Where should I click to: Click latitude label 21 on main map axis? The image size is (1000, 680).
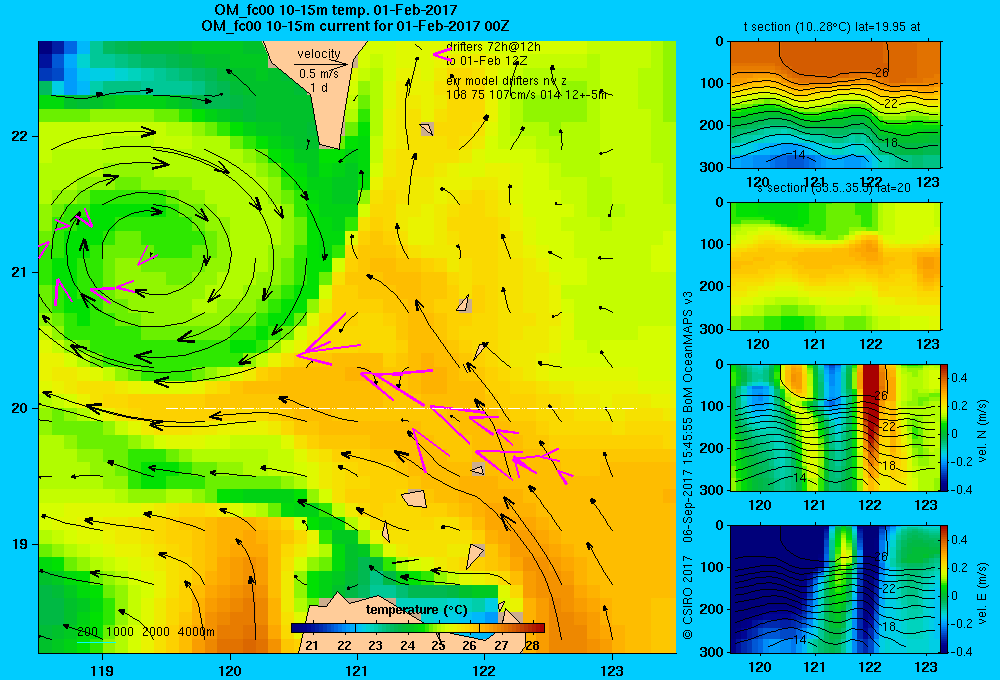point(20,272)
